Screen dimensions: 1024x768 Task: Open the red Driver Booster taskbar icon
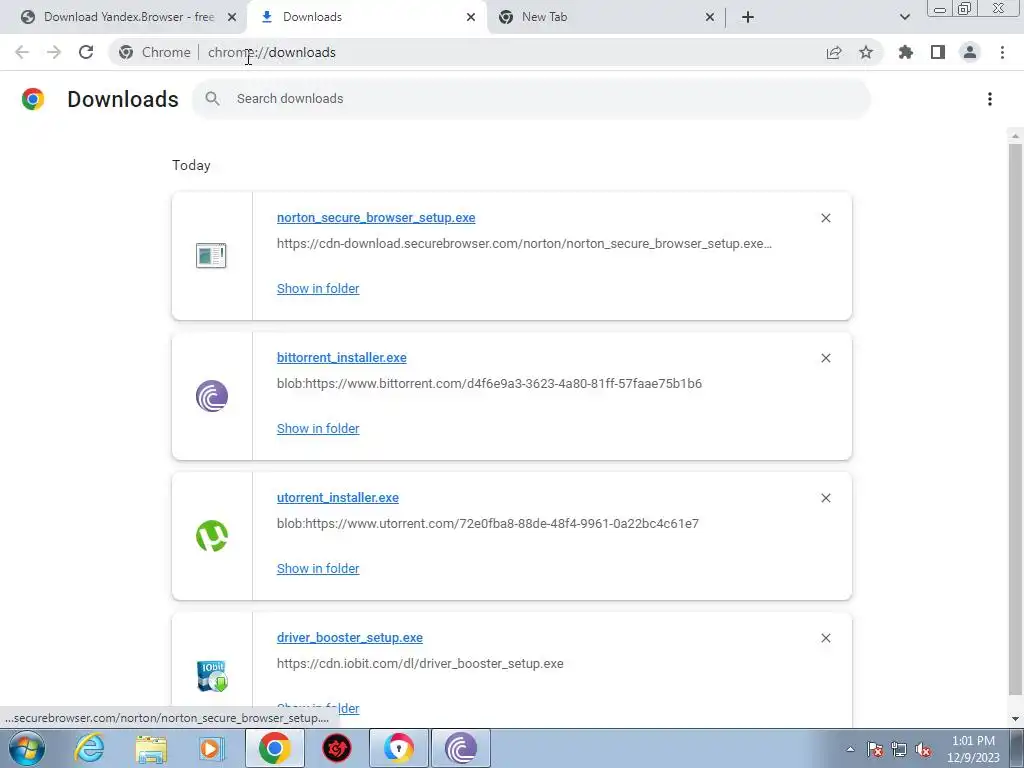pyautogui.click(x=337, y=748)
